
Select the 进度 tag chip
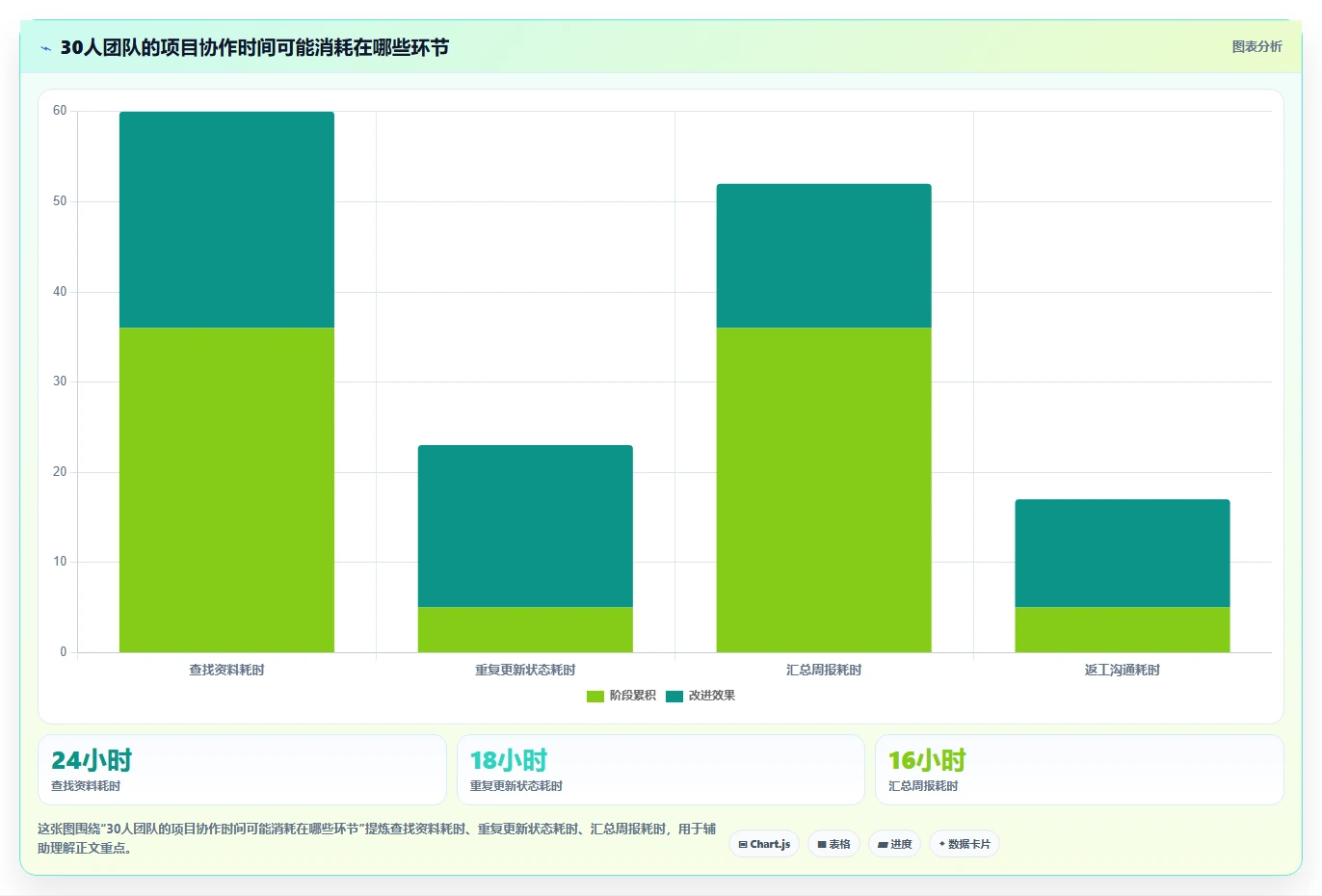click(894, 844)
